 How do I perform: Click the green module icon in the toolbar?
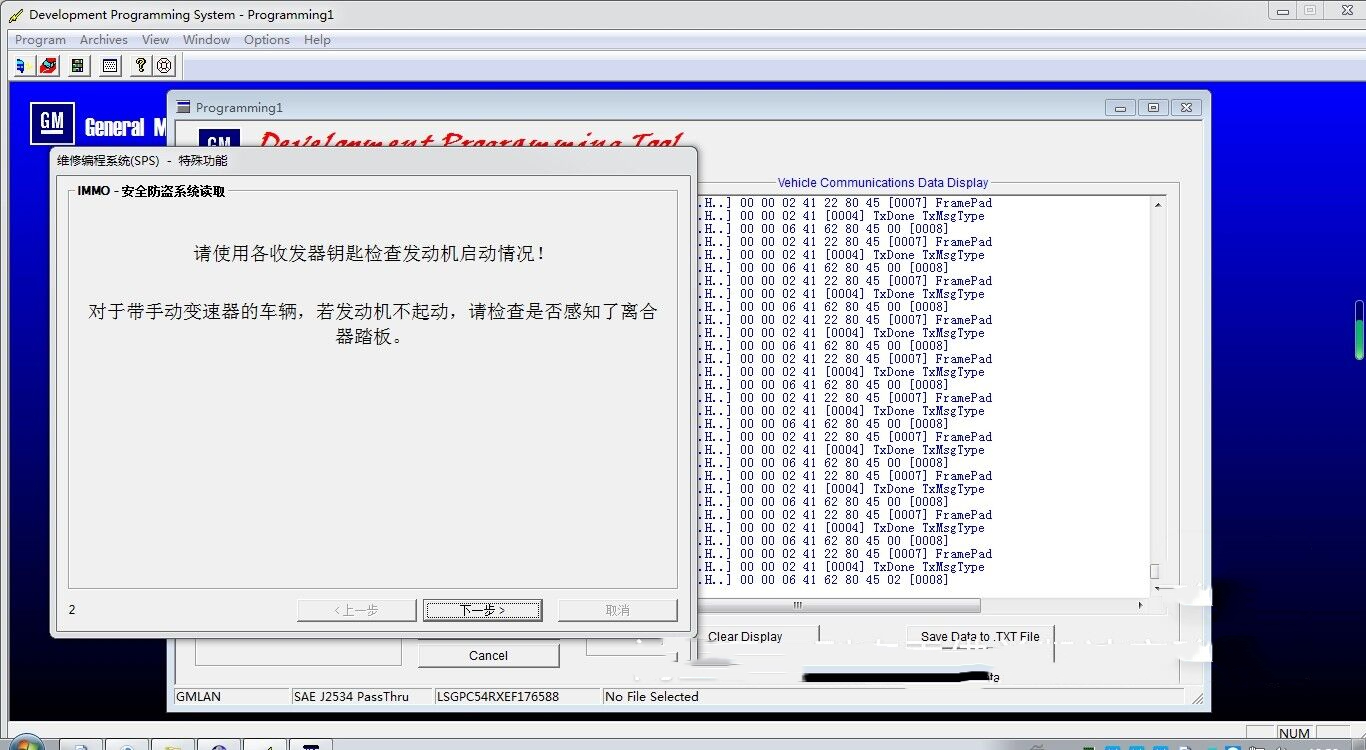click(x=78, y=66)
